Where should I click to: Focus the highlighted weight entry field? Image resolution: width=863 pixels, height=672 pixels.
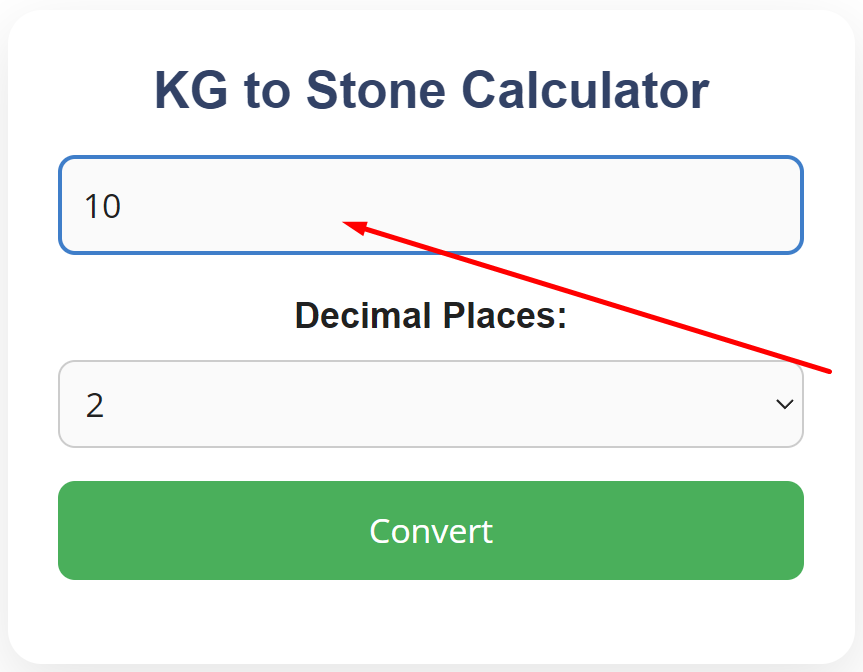(430, 205)
